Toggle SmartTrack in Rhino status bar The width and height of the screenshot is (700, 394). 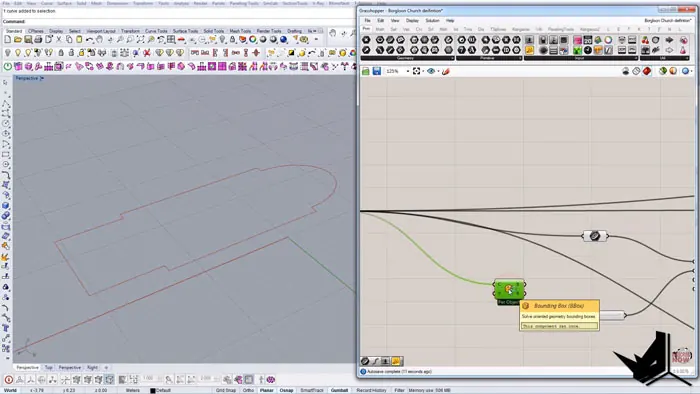(312, 390)
